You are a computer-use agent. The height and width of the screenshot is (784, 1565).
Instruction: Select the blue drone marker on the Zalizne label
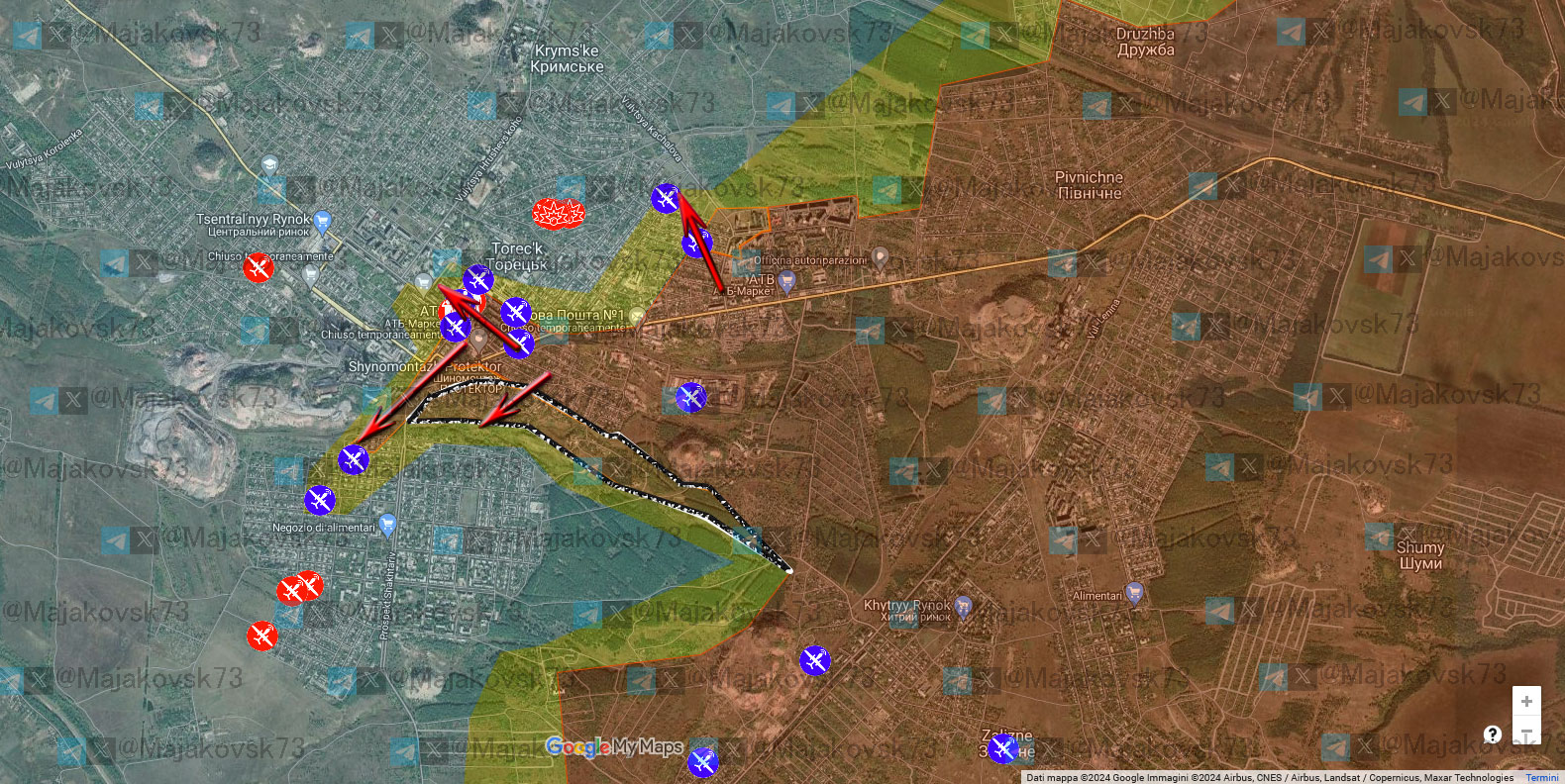1003,748
